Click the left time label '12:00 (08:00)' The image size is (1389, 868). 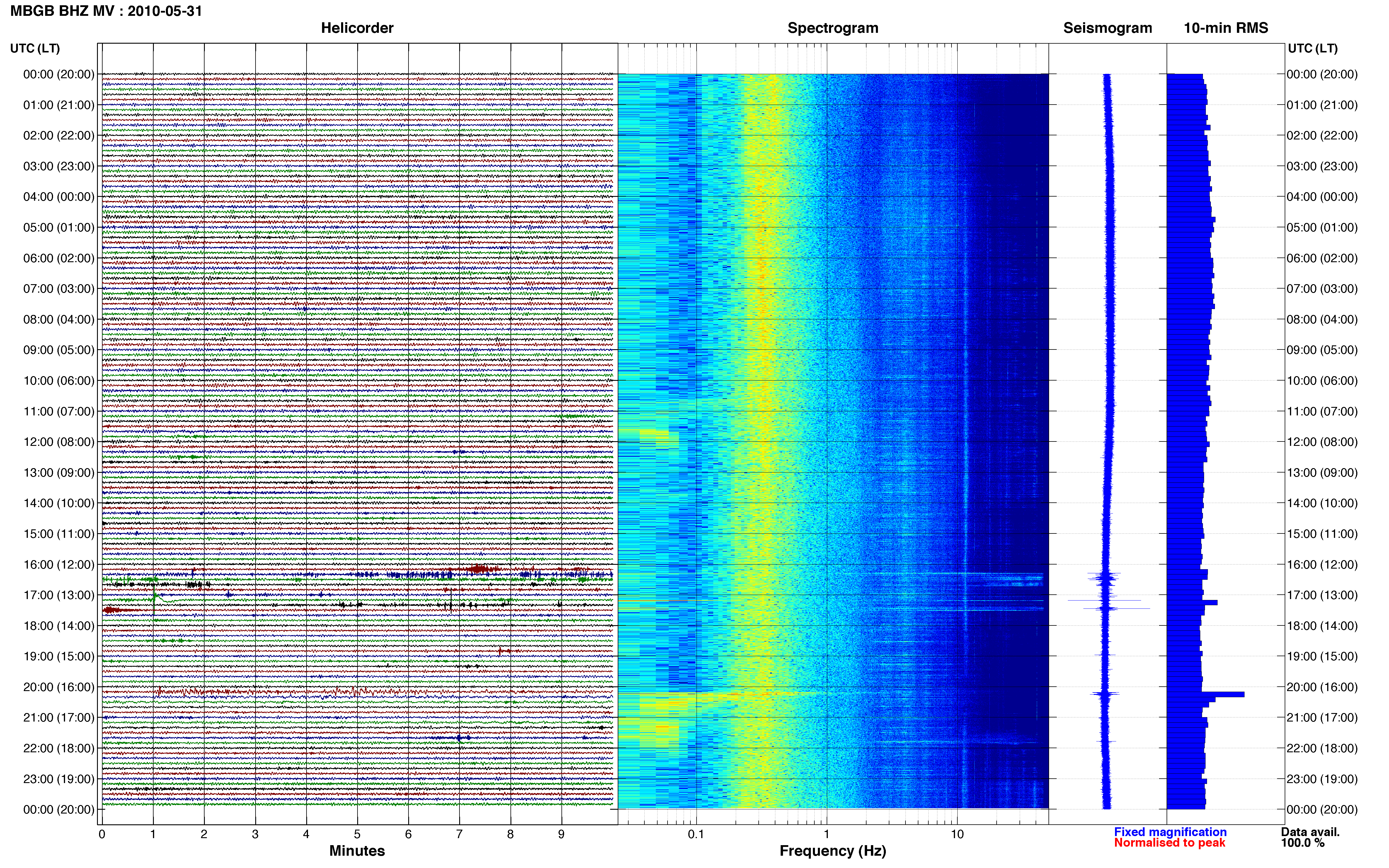tap(59, 442)
